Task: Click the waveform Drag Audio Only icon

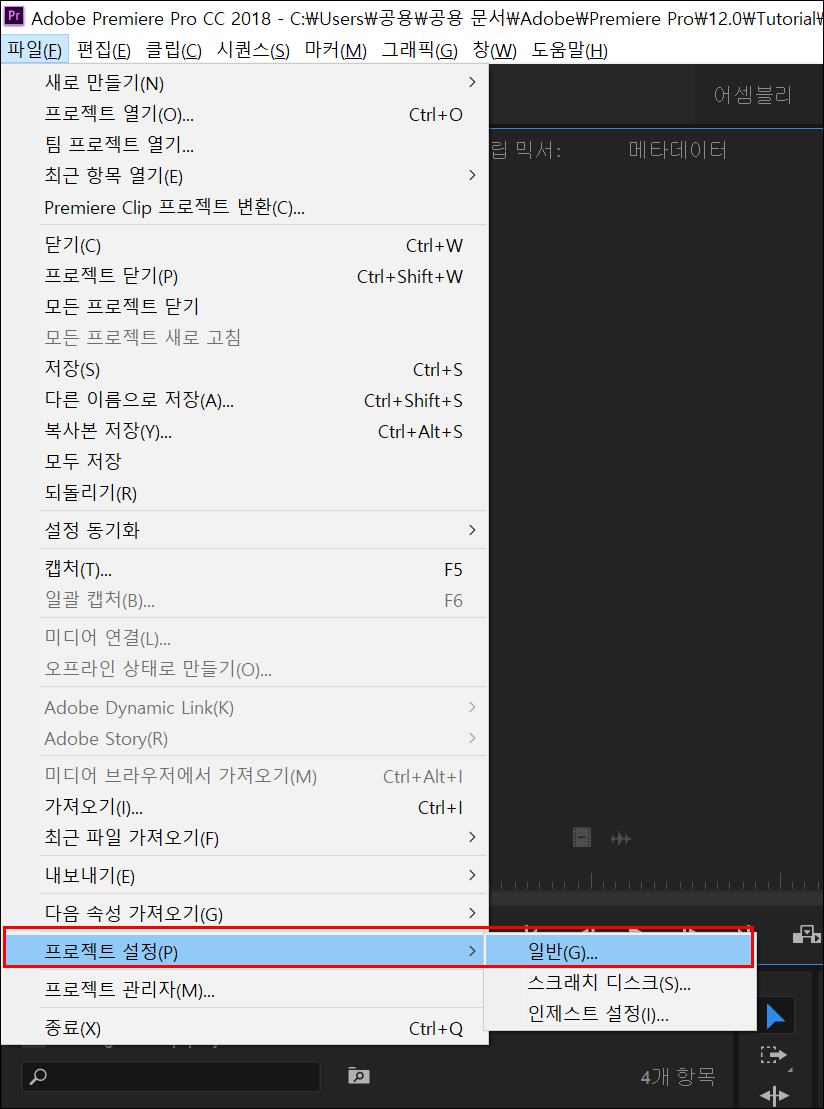Action: click(620, 839)
